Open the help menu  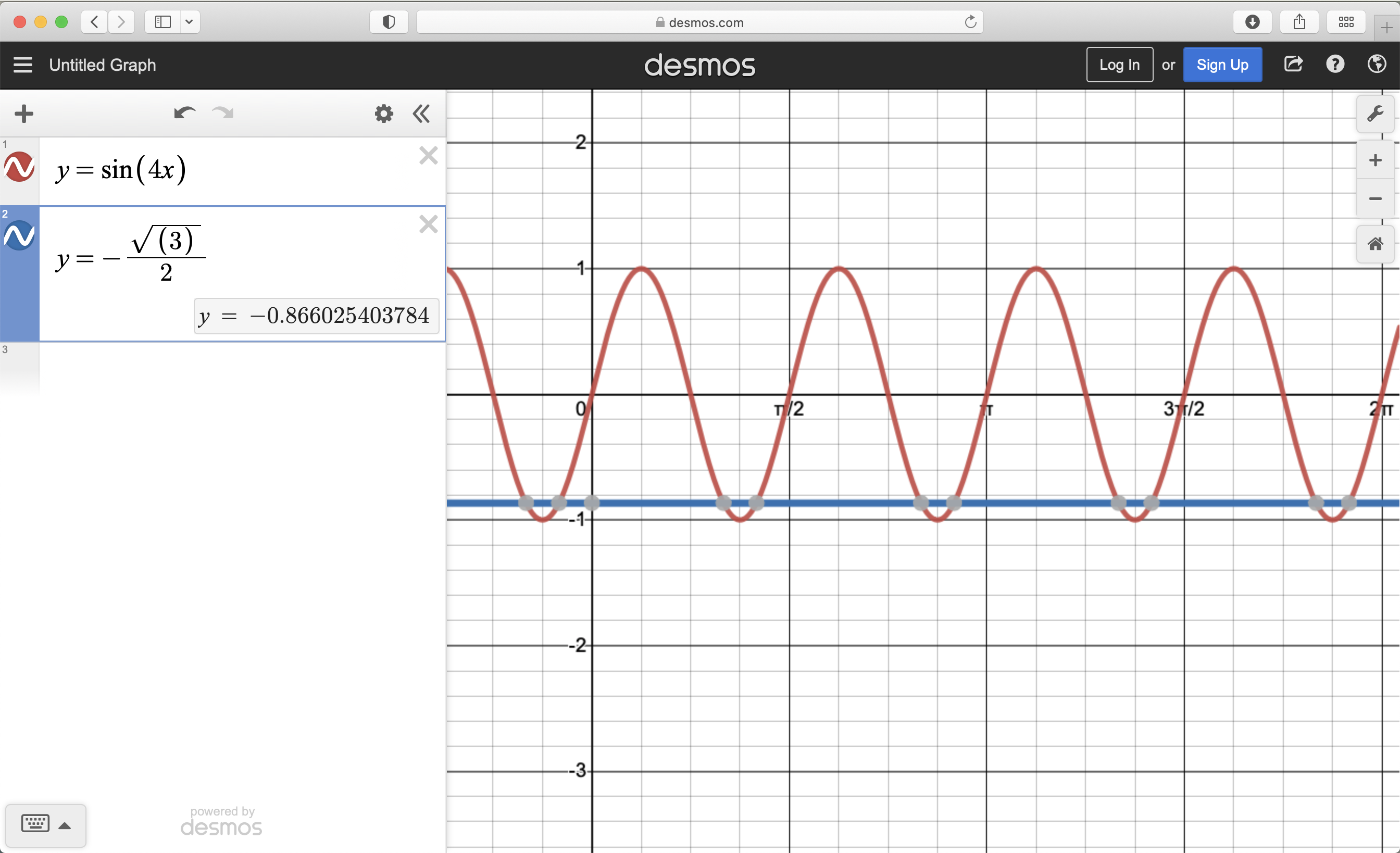pos(1335,64)
